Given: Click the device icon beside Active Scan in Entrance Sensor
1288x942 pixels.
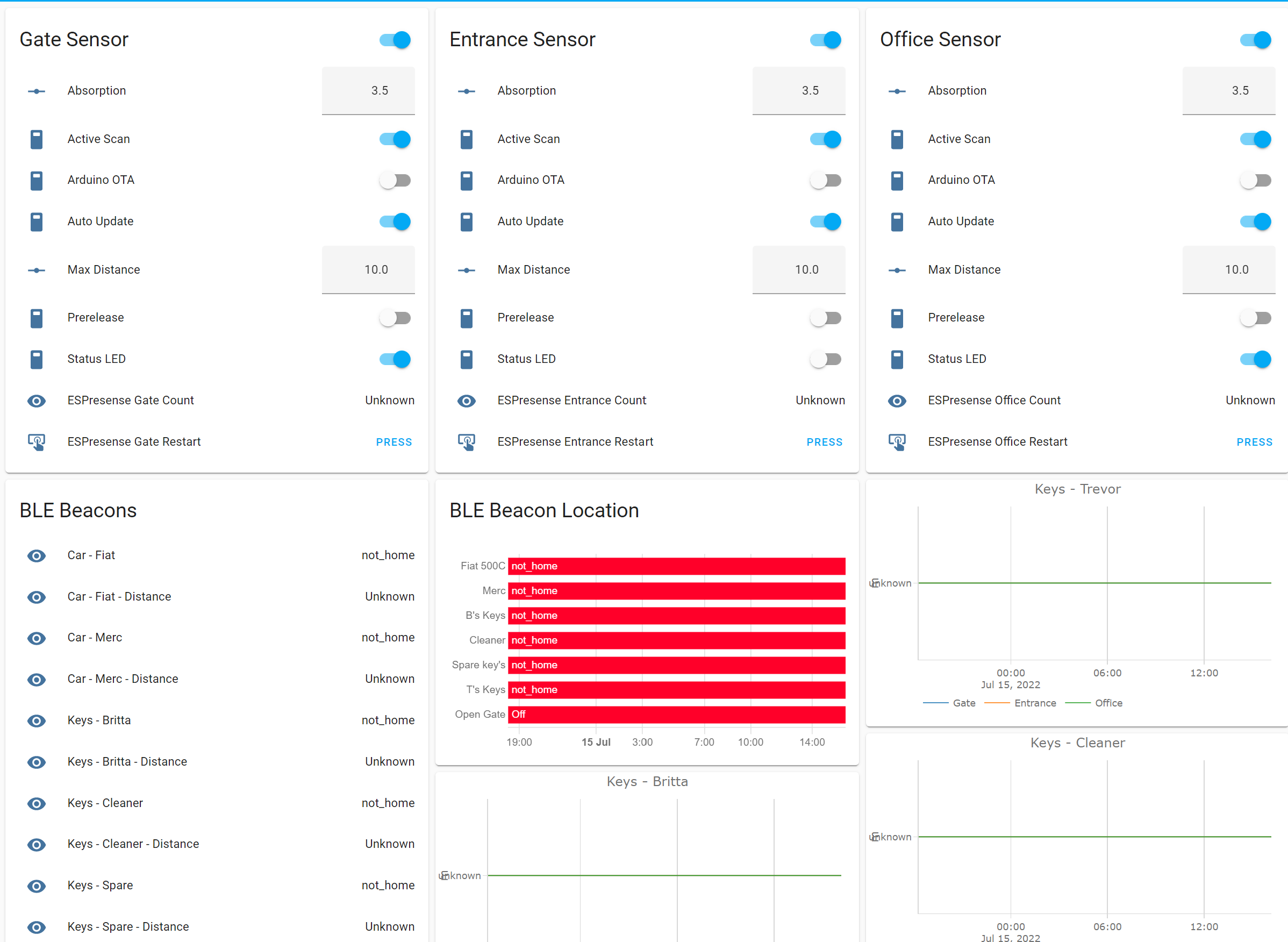Looking at the screenshot, I should (x=467, y=139).
